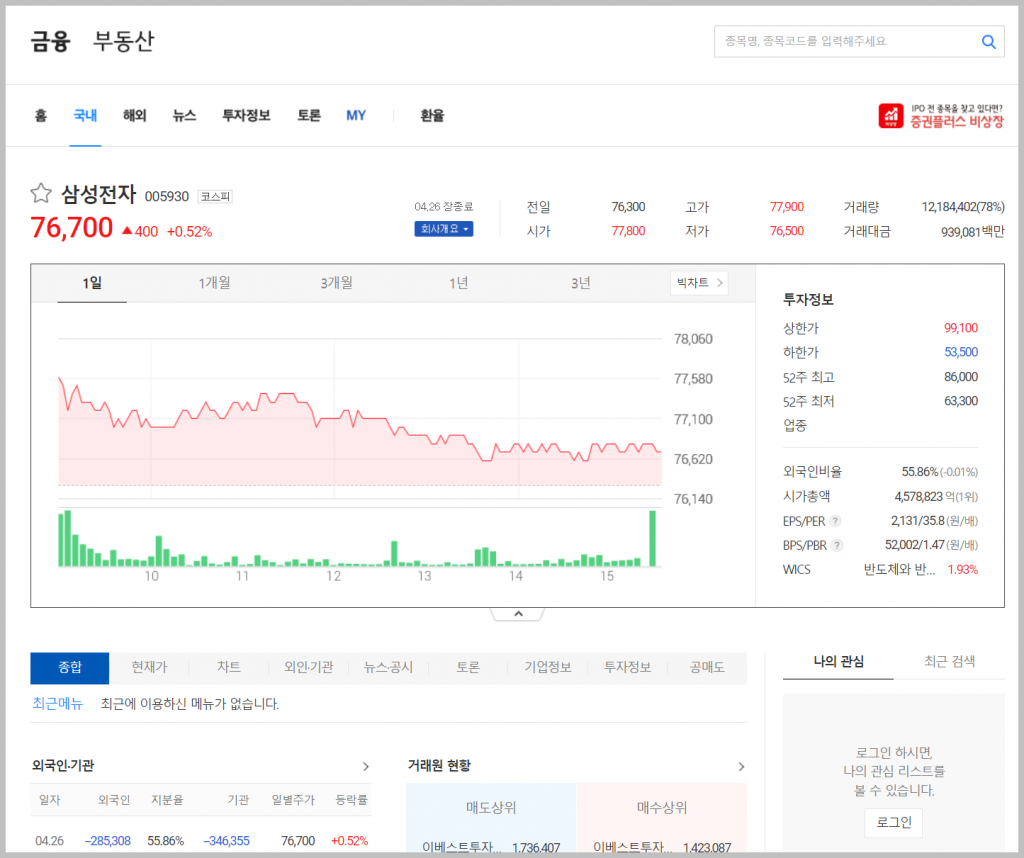Image resolution: width=1024 pixels, height=858 pixels.
Task: Switch to 최근 검색 tab
Action: [x=949, y=662]
